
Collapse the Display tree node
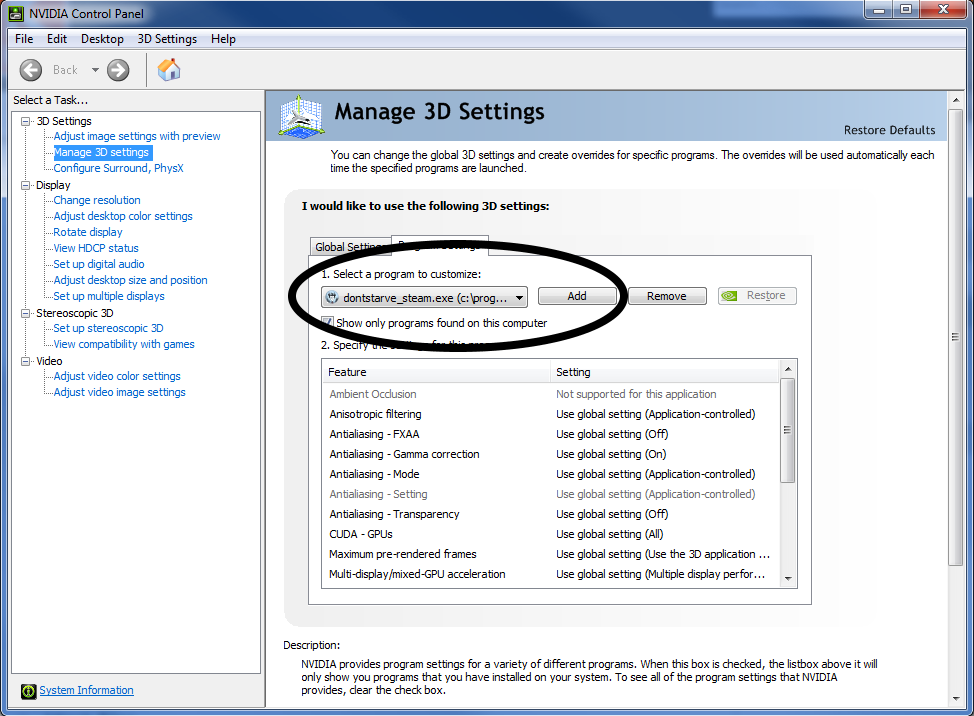(26, 185)
